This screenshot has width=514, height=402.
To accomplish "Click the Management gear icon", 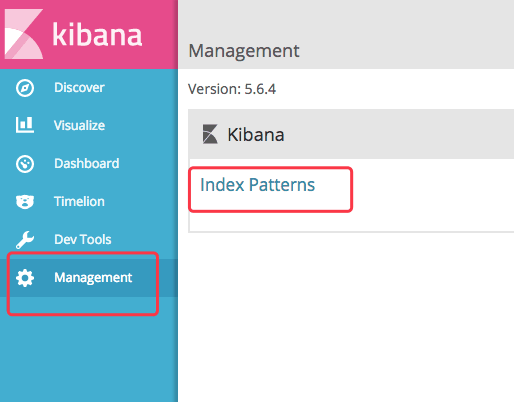I will click(25, 278).
